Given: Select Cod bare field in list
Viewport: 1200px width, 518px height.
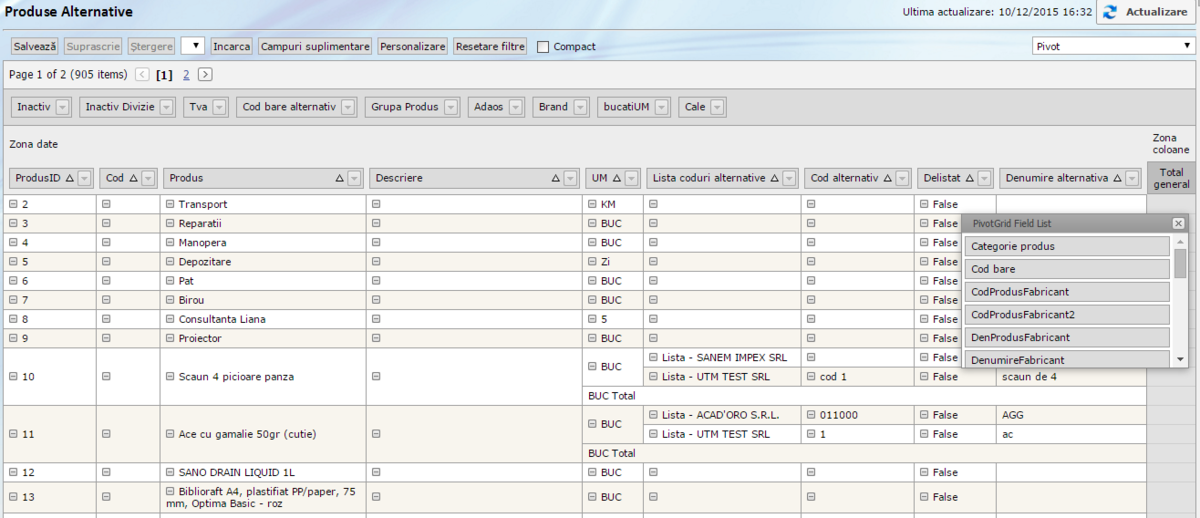Looking at the screenshot, I should pyautogui.click(x=1067, y=269).
